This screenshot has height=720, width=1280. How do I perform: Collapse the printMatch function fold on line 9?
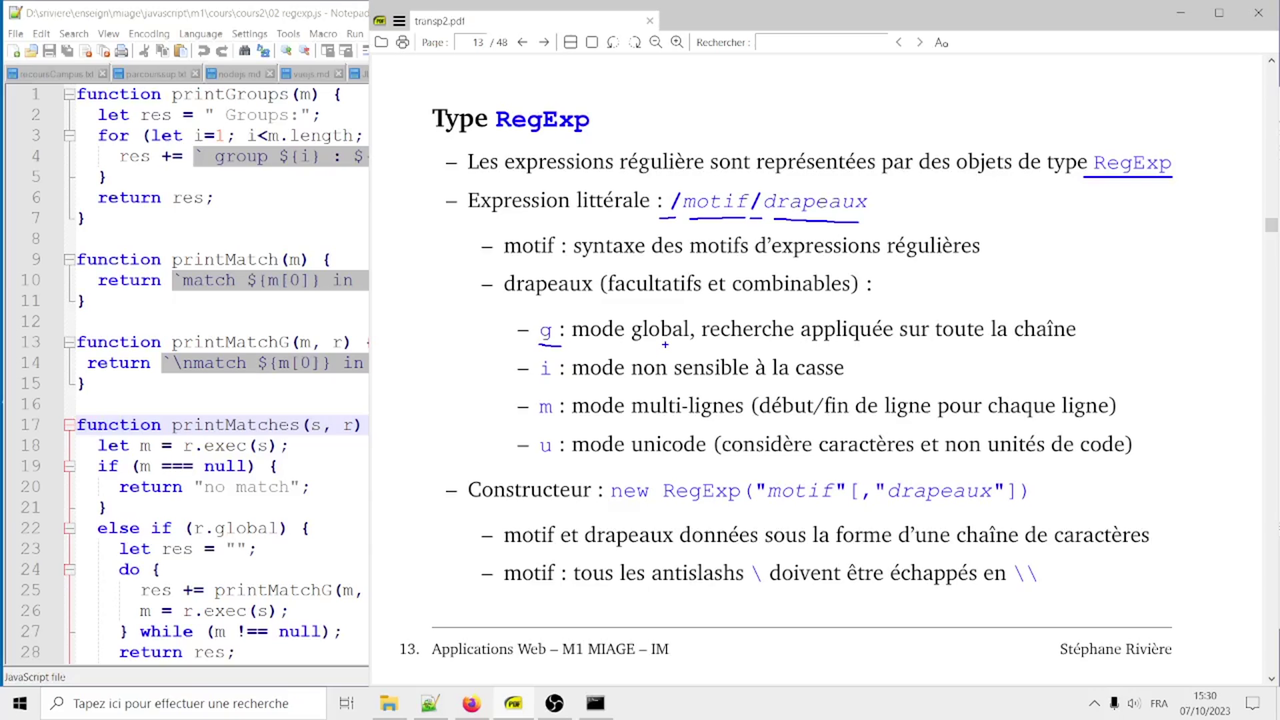coord(69,260)
